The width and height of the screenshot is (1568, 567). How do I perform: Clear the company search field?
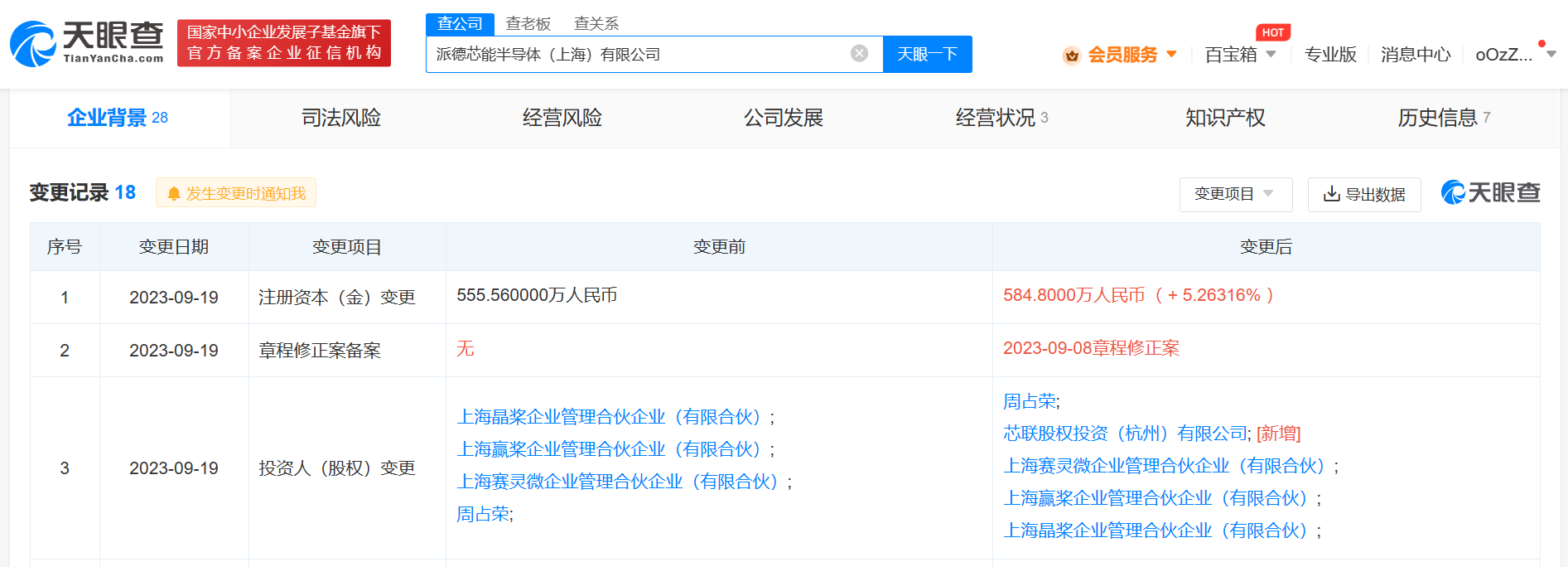tap(859, 54)
